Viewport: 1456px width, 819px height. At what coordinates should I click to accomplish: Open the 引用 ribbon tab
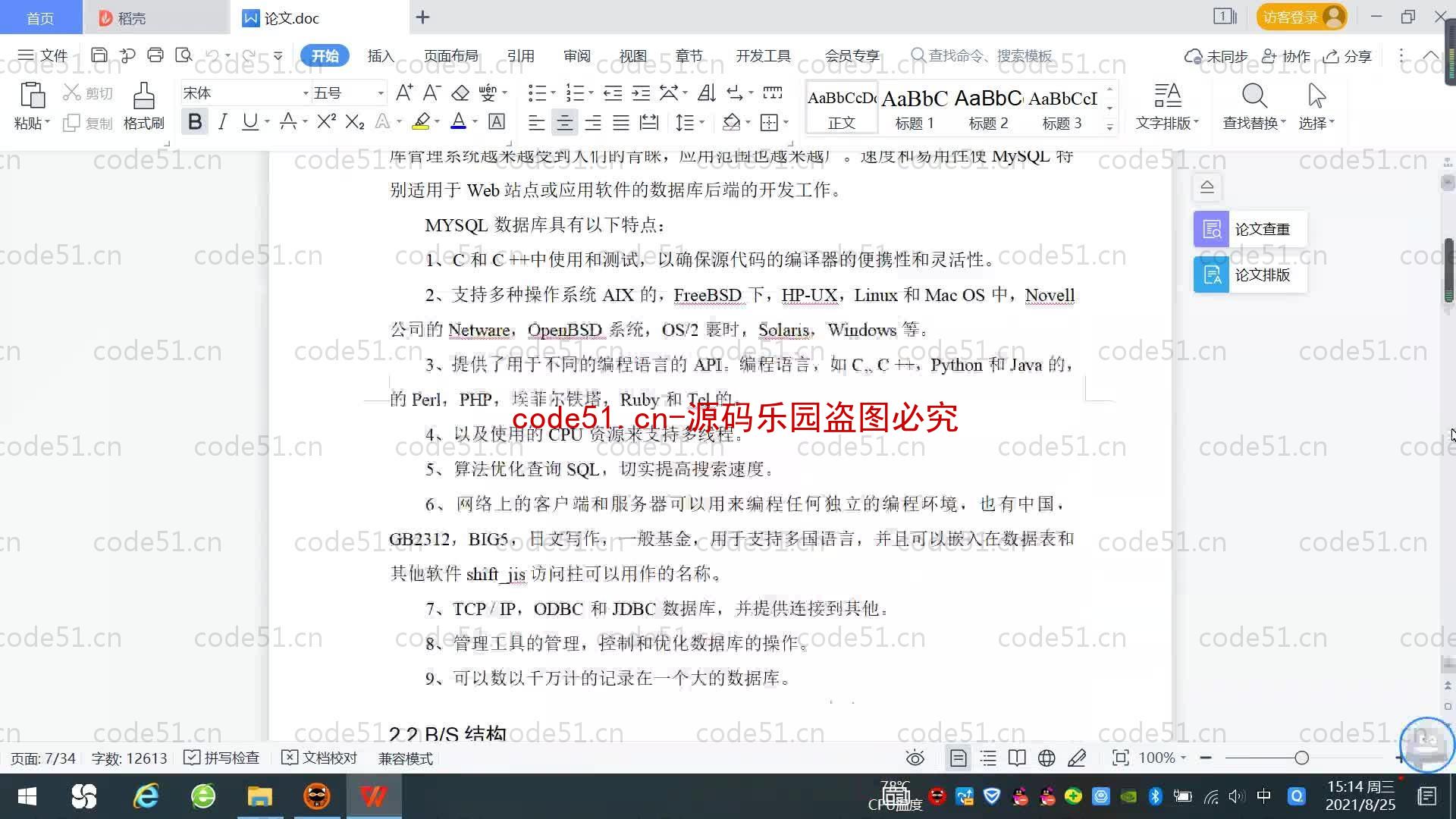tap(520, 55)
